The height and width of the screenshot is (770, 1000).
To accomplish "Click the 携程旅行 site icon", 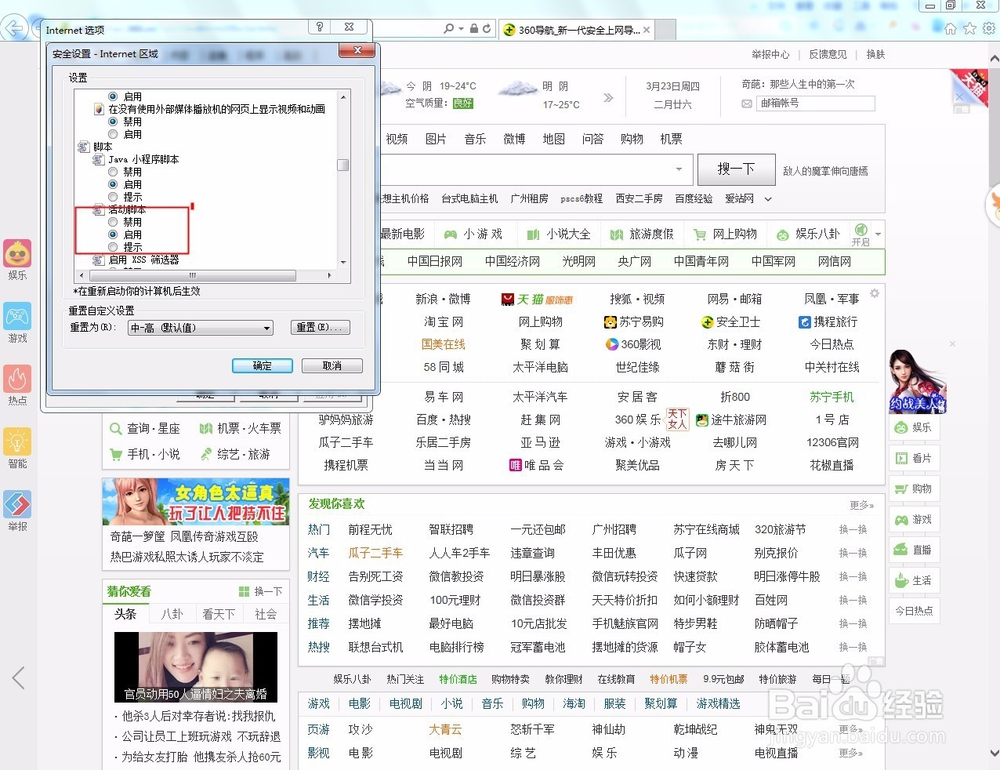I will (x=805, y=322).
